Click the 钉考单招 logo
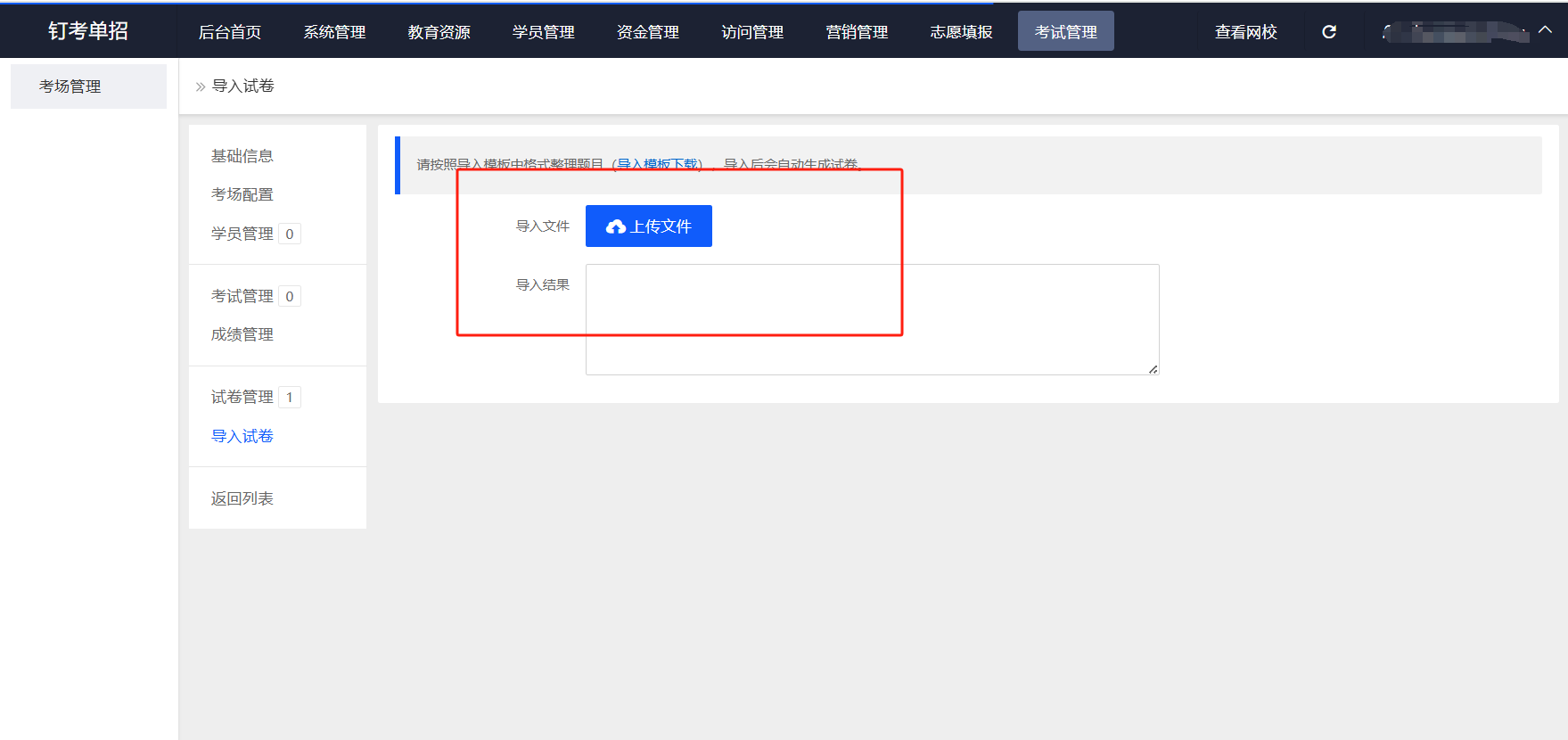 88,31
